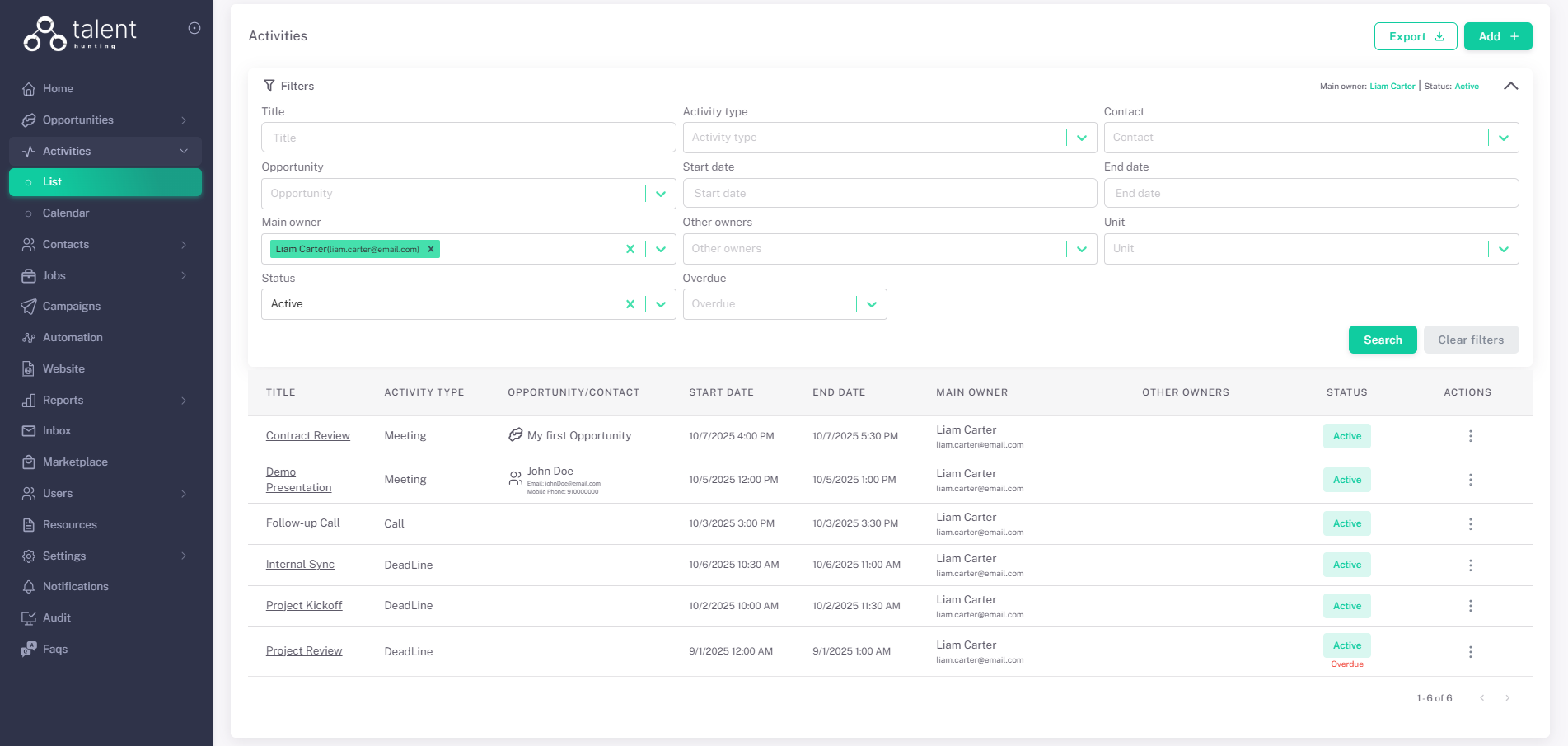Switch to the Calendar view in sidebar
Screen dimensions: 1568x746
(x=66, y=213)
